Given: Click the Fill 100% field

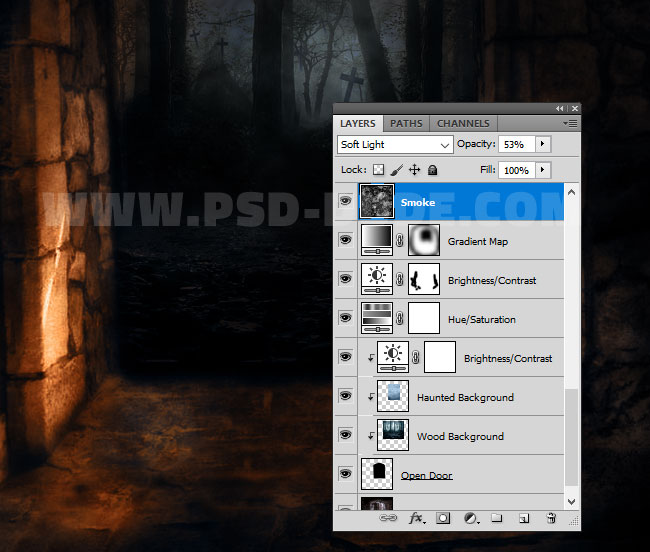Looking at the screenshot, I should [x=517, y=170].
